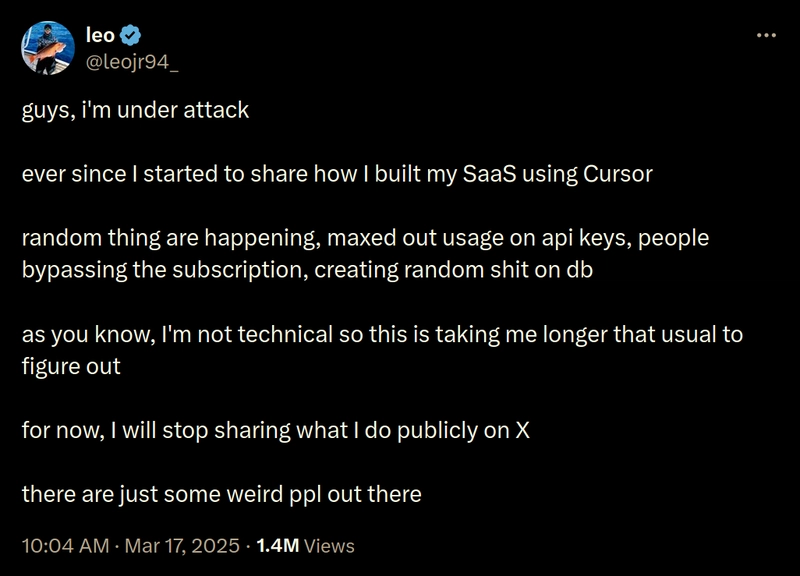Click the word SaaS in the tweet
800x576 pixels.
tap(489, 174)
